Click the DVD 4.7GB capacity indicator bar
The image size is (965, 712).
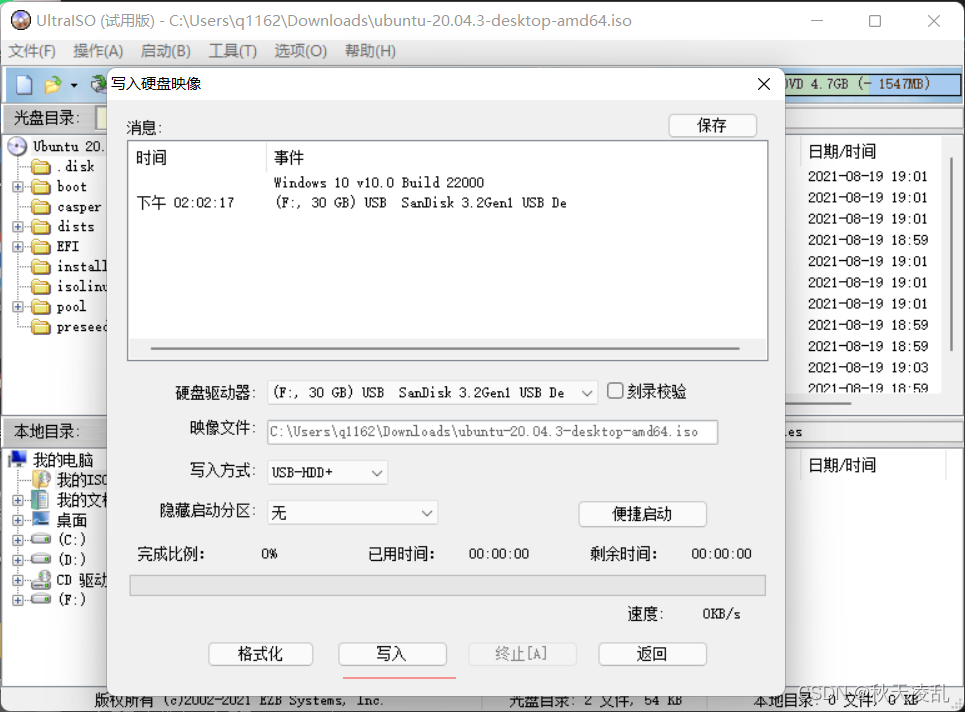tap(873, 84)
